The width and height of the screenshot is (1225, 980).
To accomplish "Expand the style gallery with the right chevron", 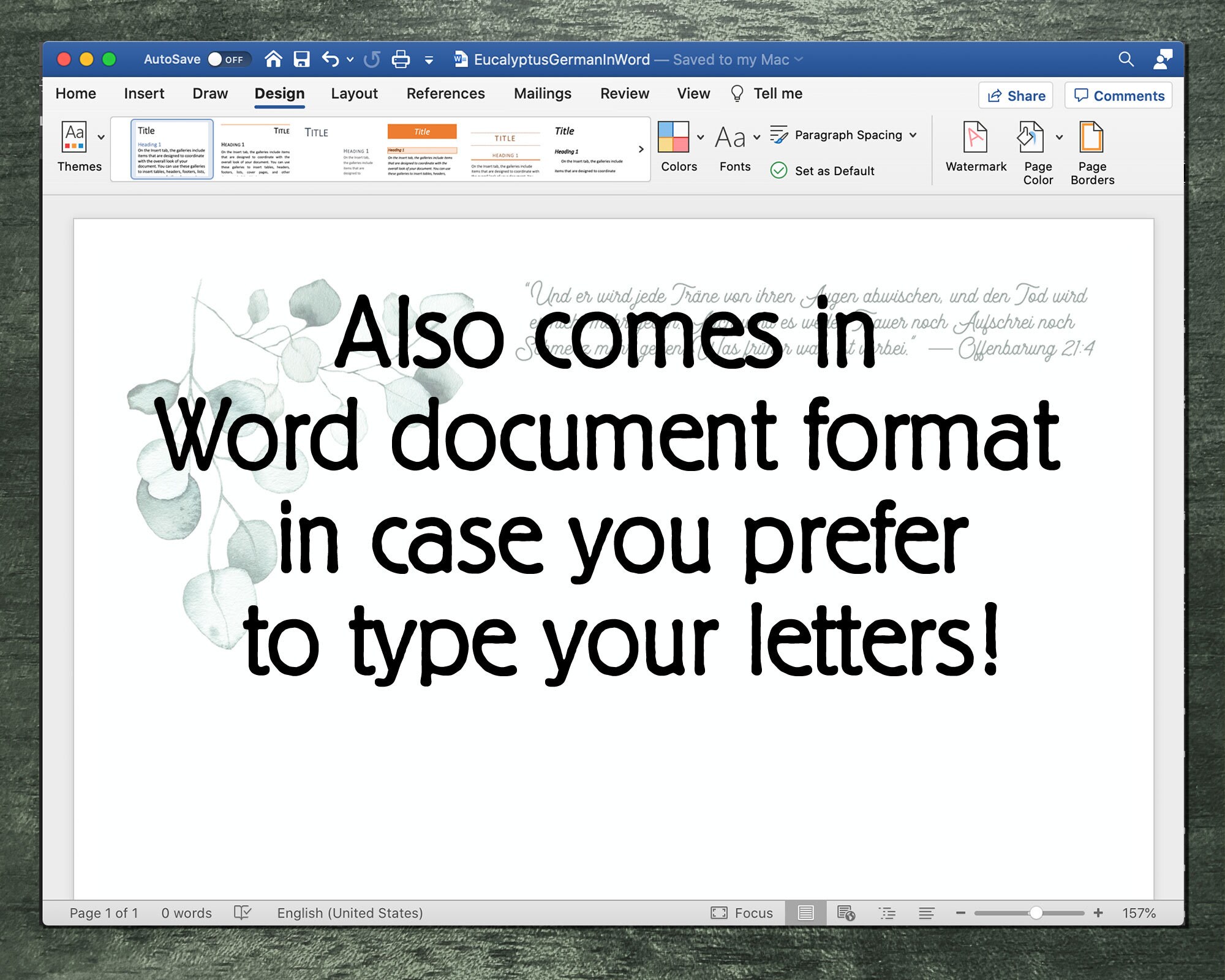I will (x=641, y=149).
